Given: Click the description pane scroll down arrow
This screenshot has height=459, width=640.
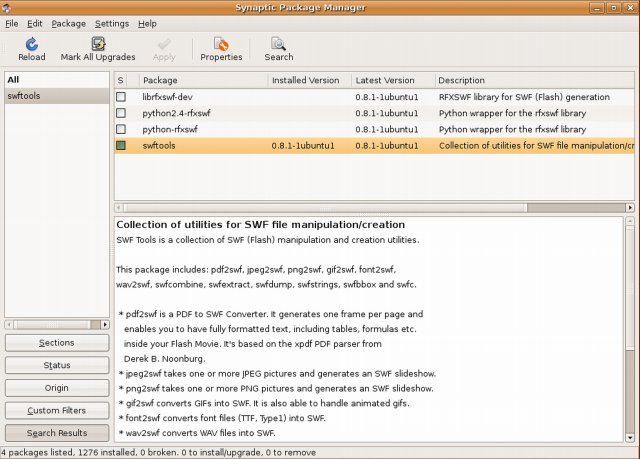Looking at the screenshot, I should 630,438.
